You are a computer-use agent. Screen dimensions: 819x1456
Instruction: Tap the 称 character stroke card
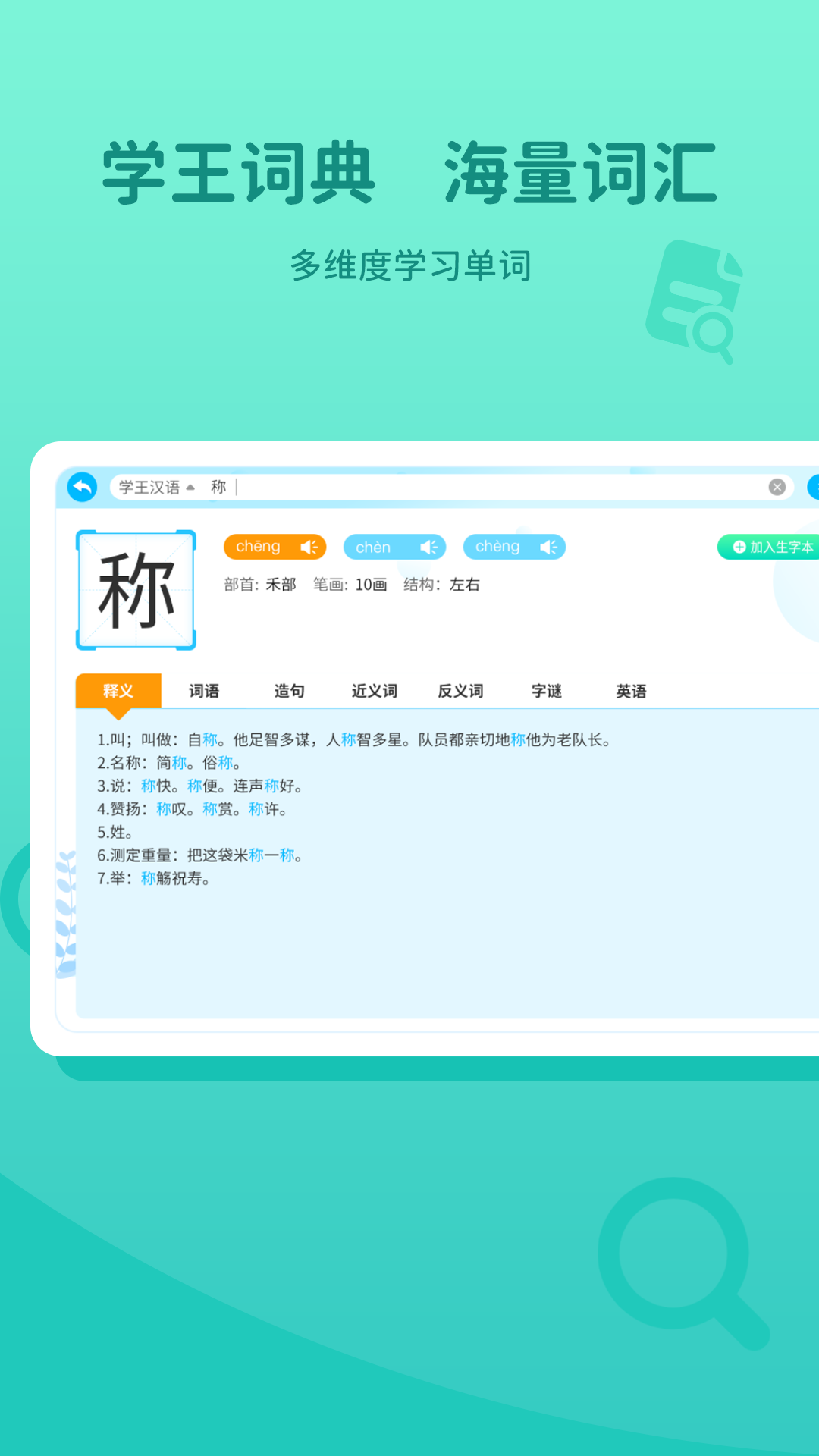136,590
